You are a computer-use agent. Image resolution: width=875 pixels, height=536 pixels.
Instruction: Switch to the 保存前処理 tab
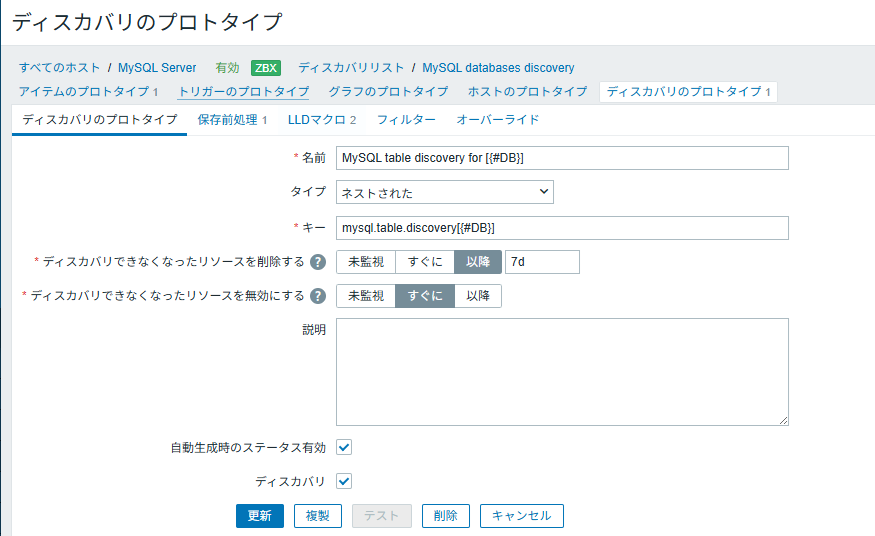pyautogui.click(x=232, y=120)
